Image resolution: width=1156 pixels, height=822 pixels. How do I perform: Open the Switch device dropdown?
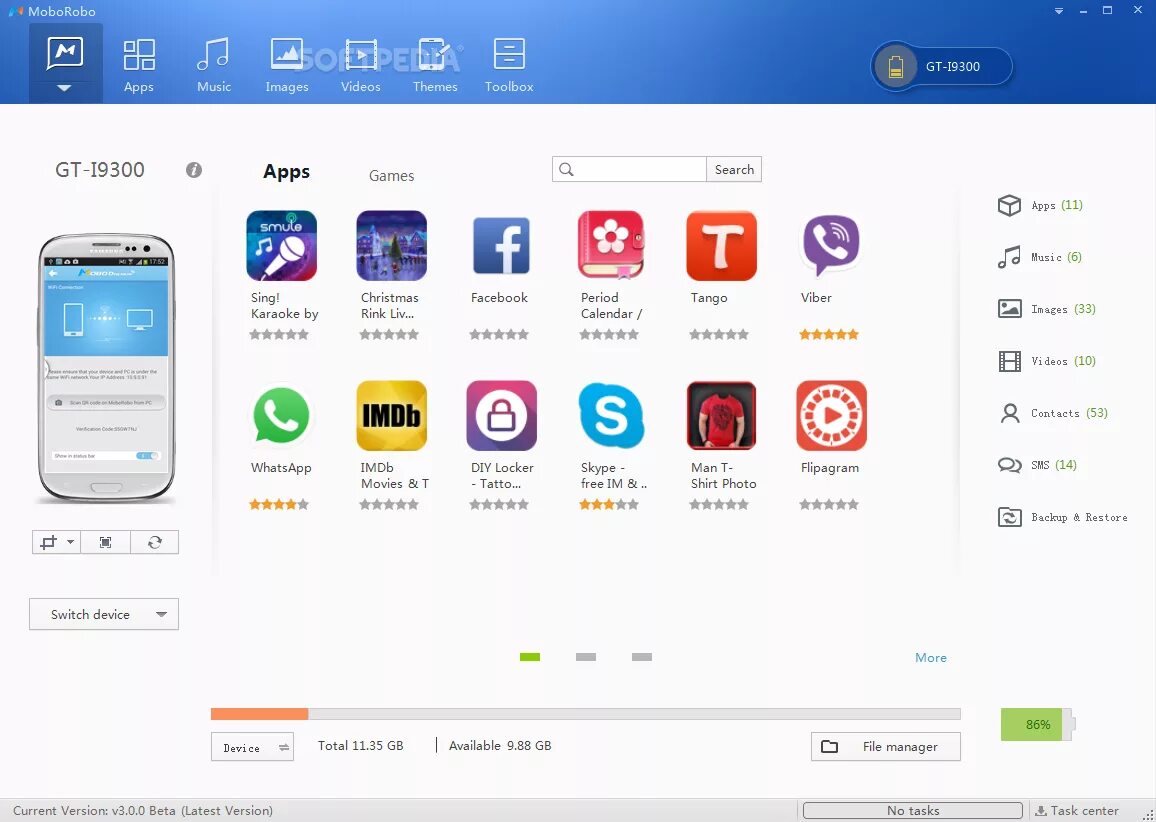[x=104, y=614]
